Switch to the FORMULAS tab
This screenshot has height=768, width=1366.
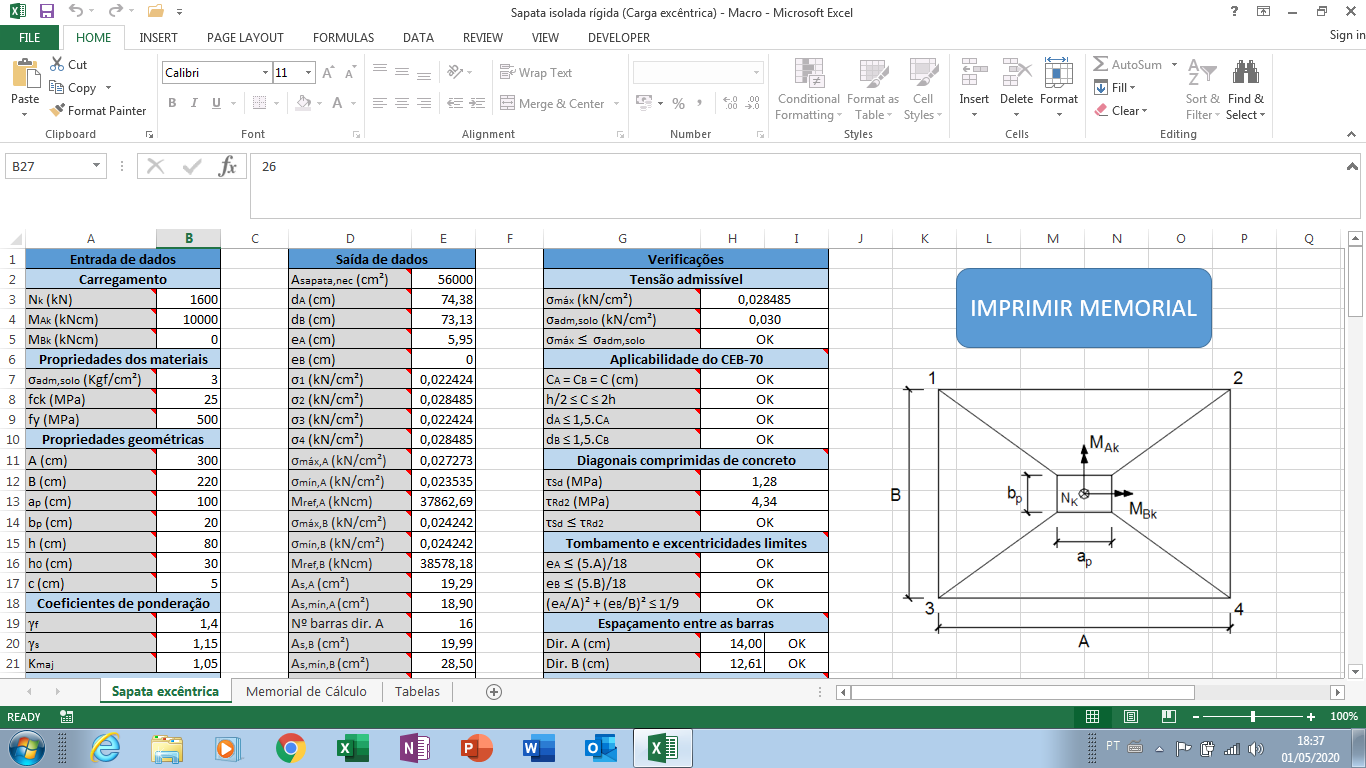[343, 37]
